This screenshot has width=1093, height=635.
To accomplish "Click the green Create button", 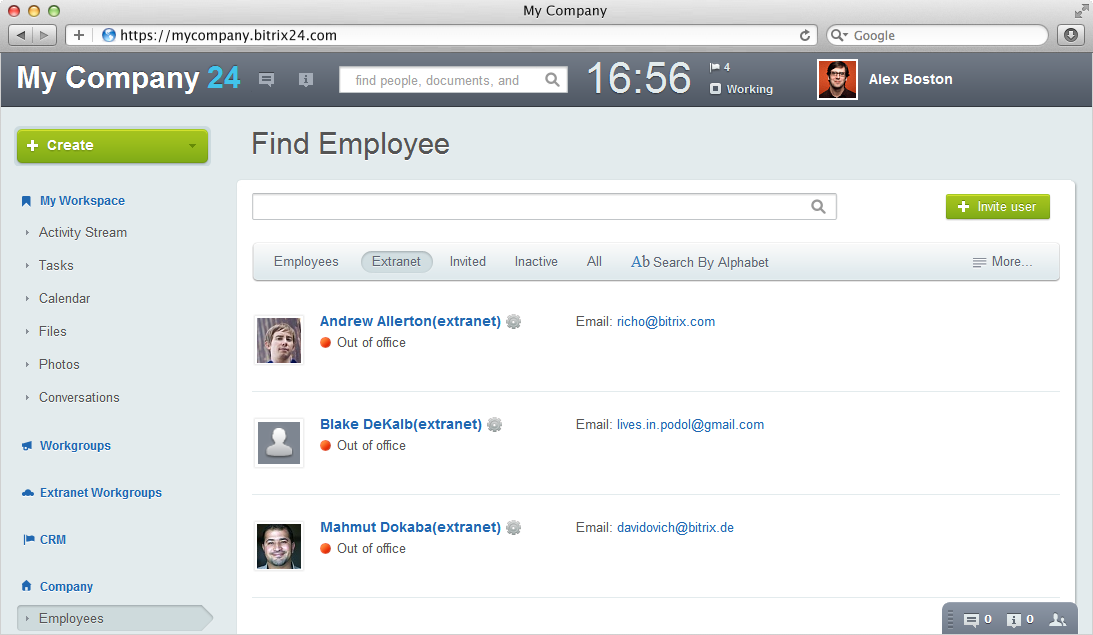I will (112, 146).
